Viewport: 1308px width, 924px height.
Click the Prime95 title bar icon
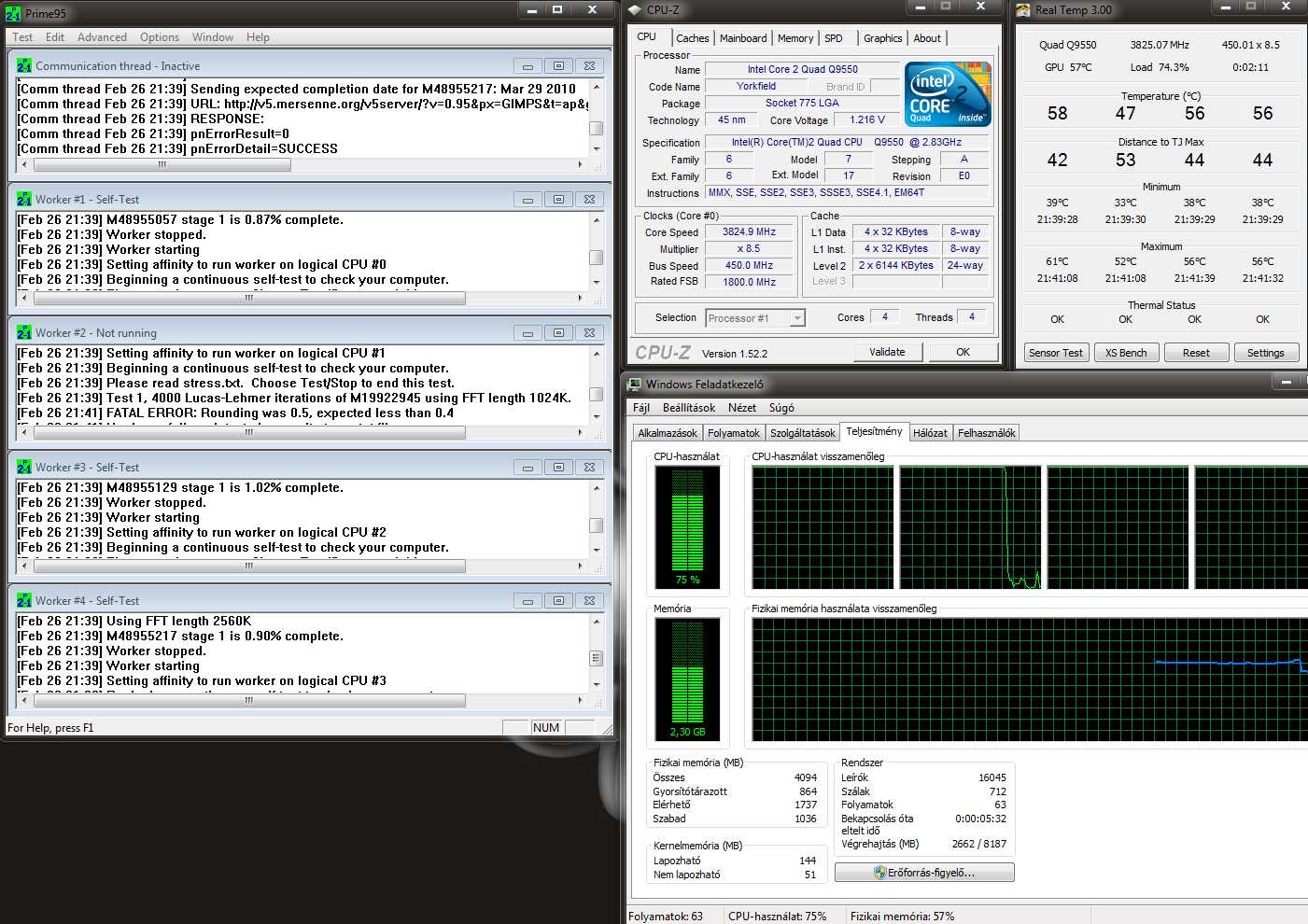click(x=12, y=13)
